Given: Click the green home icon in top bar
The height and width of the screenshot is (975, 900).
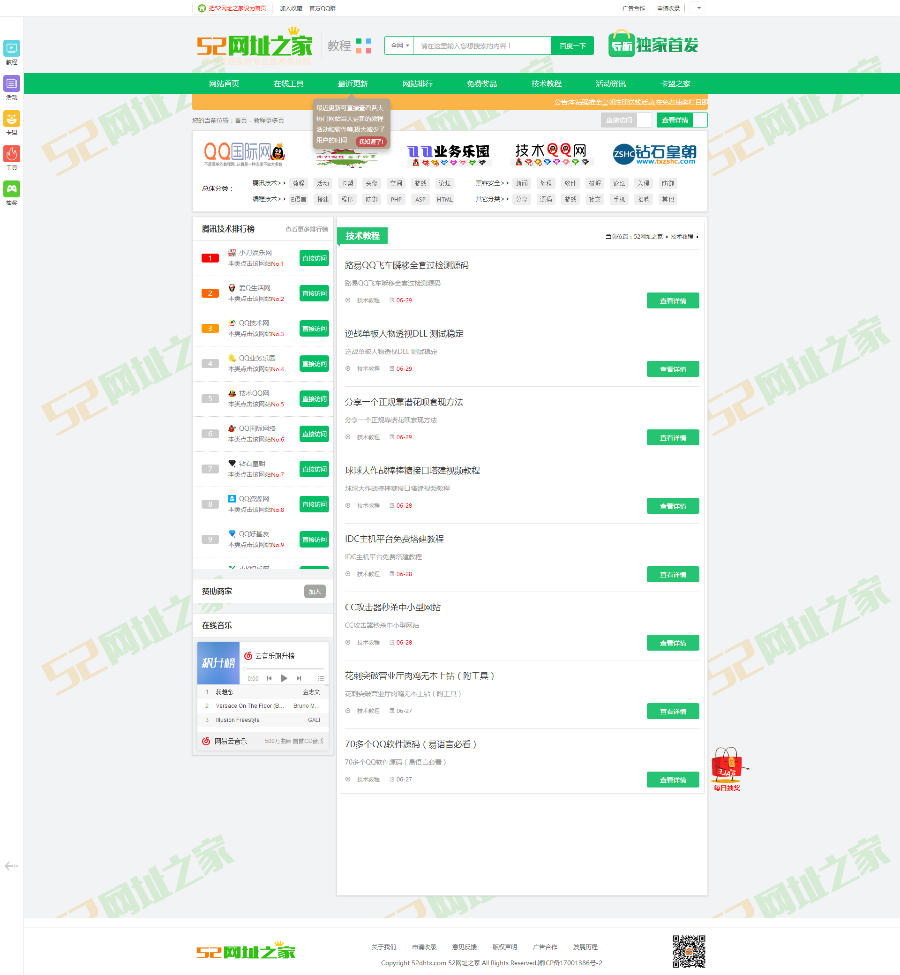Looking at the screenshot, I should (x=202, y=8).
